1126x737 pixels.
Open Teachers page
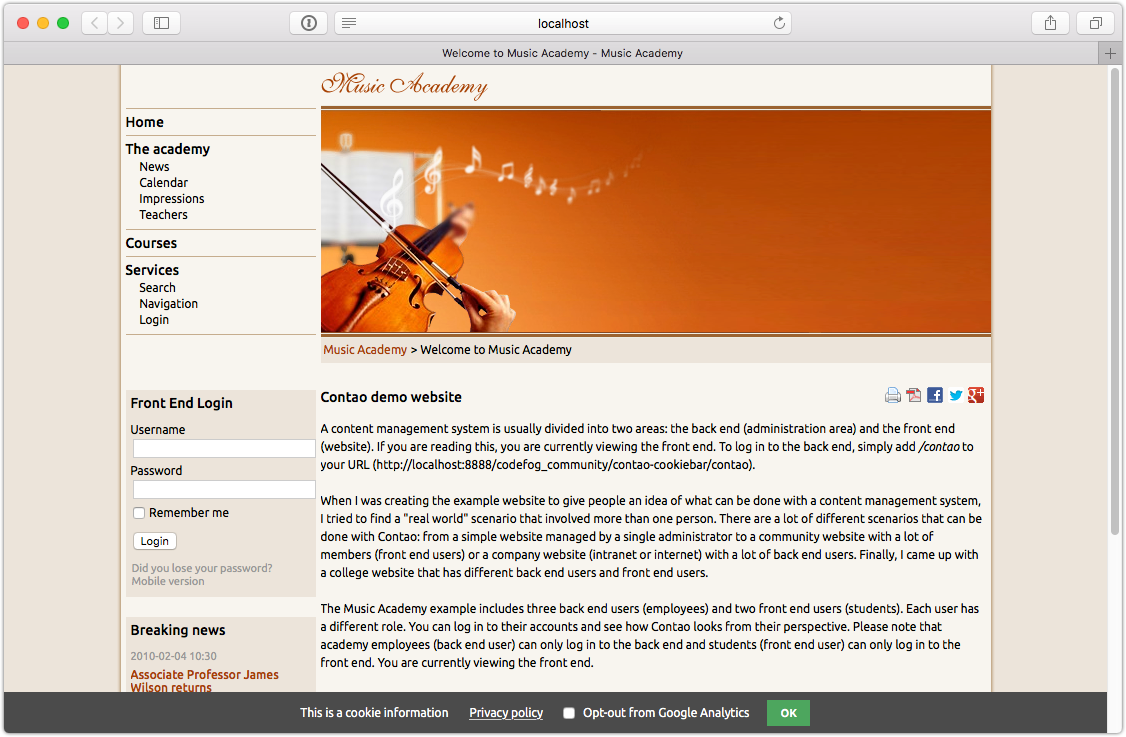click(163, 215)
